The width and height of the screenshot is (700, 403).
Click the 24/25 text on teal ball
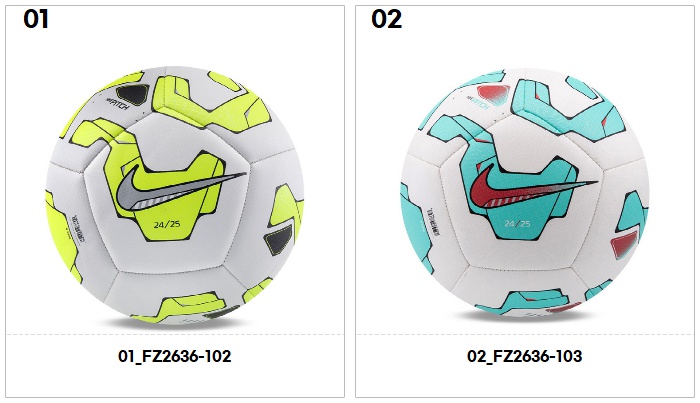pos(517,224)
